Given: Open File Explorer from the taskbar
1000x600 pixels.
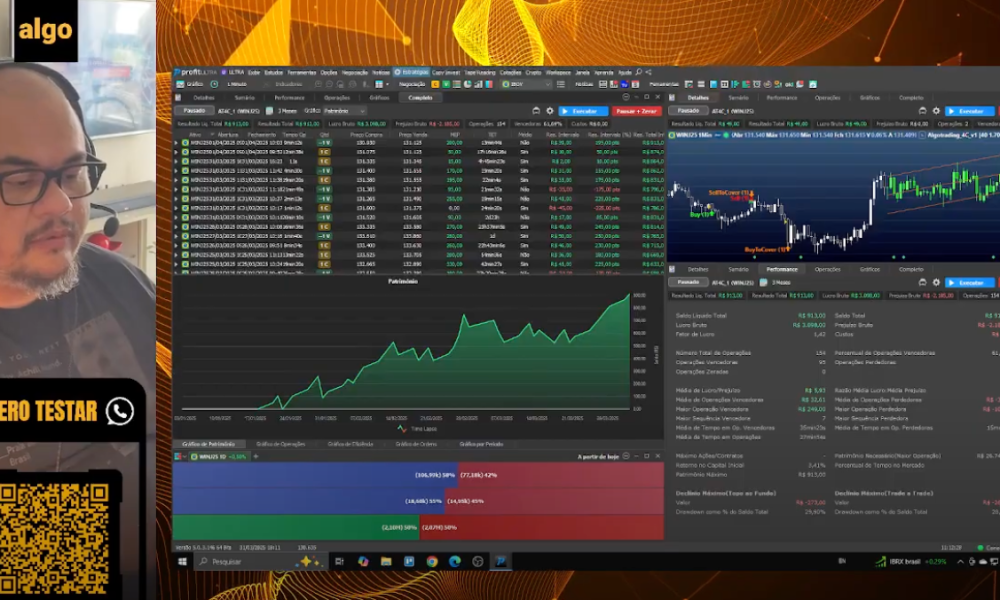Looking at the screenshot, I should tap(386, 562).
